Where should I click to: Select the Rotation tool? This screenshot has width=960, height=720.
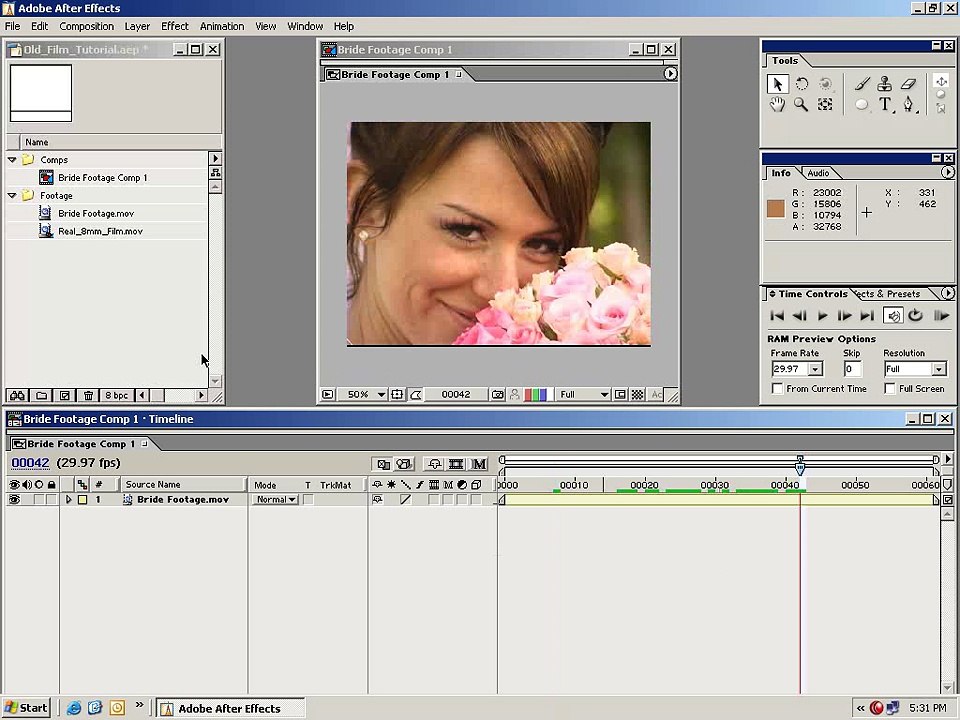pyautogui.click(x=801, y=84)
